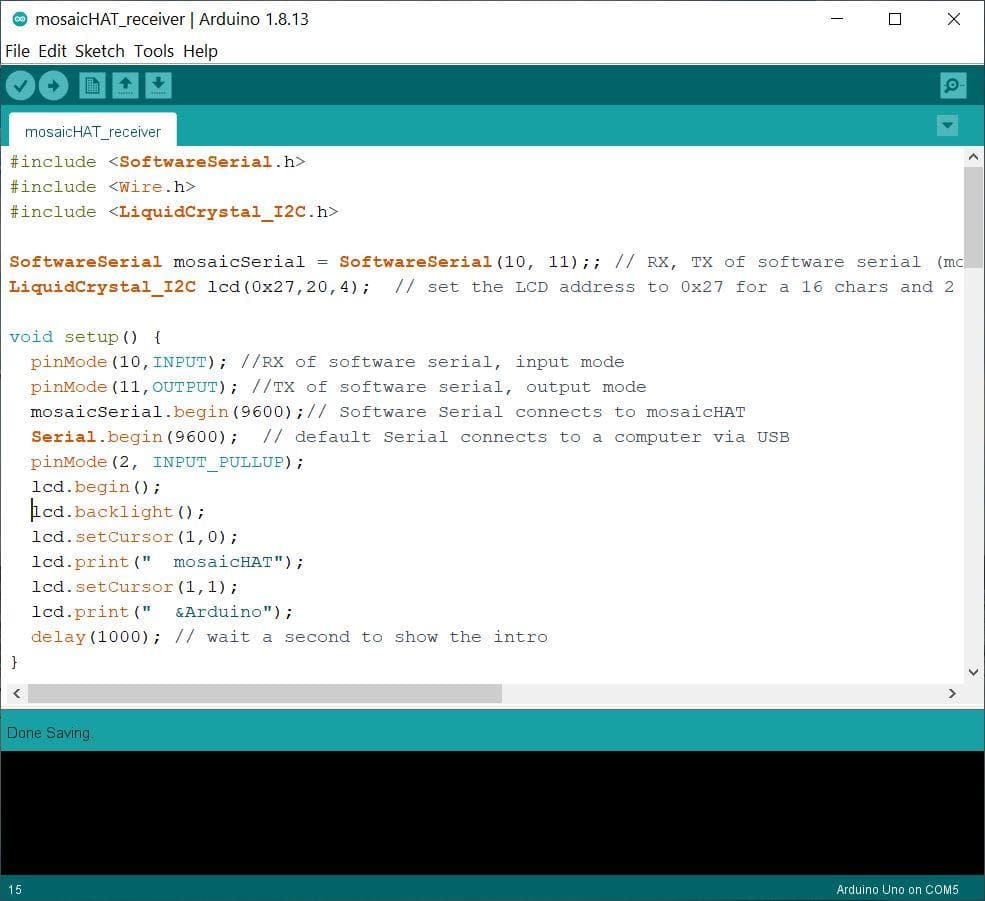Open the Serial Monitor magnifier icon
The height and width of the screenshot is (901, 985).
952,85
